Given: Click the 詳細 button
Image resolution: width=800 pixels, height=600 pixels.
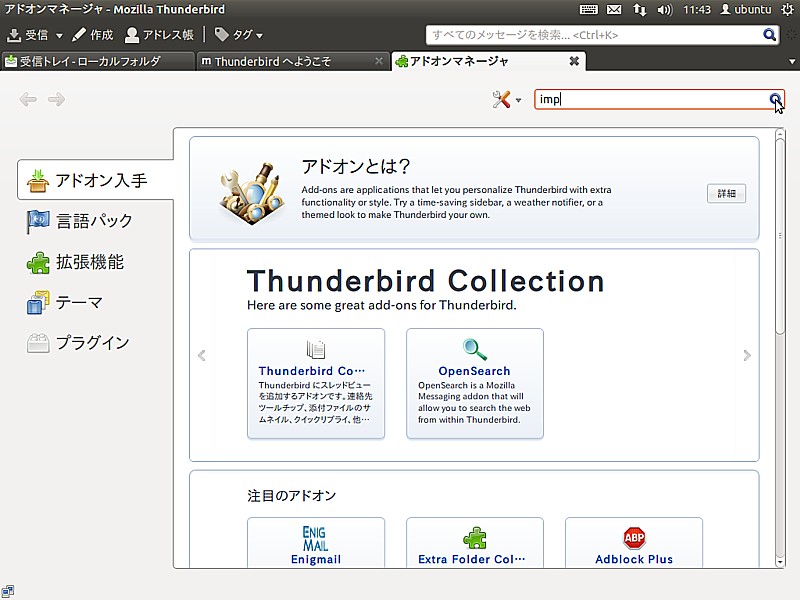Looking at the screenshot, I should pos(726,193).
